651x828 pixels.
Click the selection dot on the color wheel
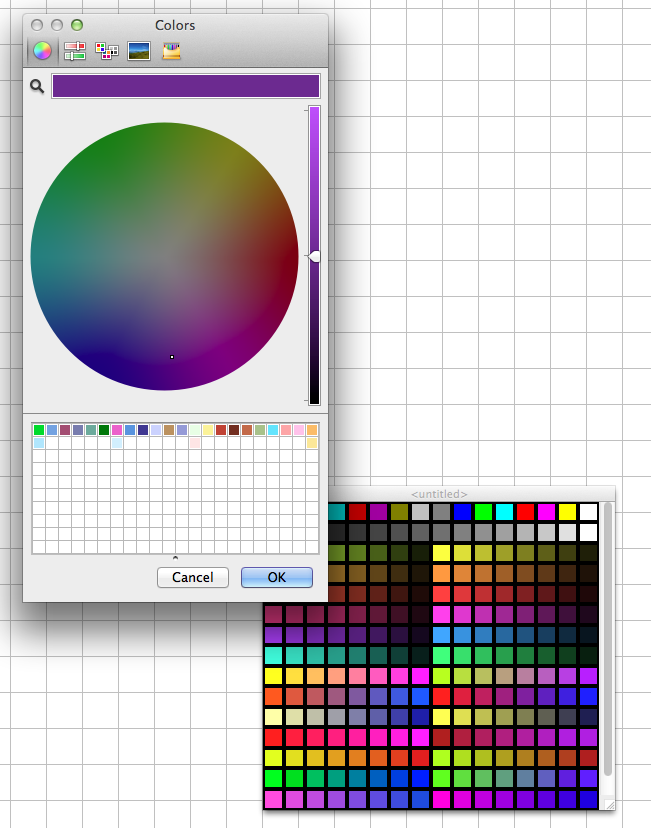(172, 357)
